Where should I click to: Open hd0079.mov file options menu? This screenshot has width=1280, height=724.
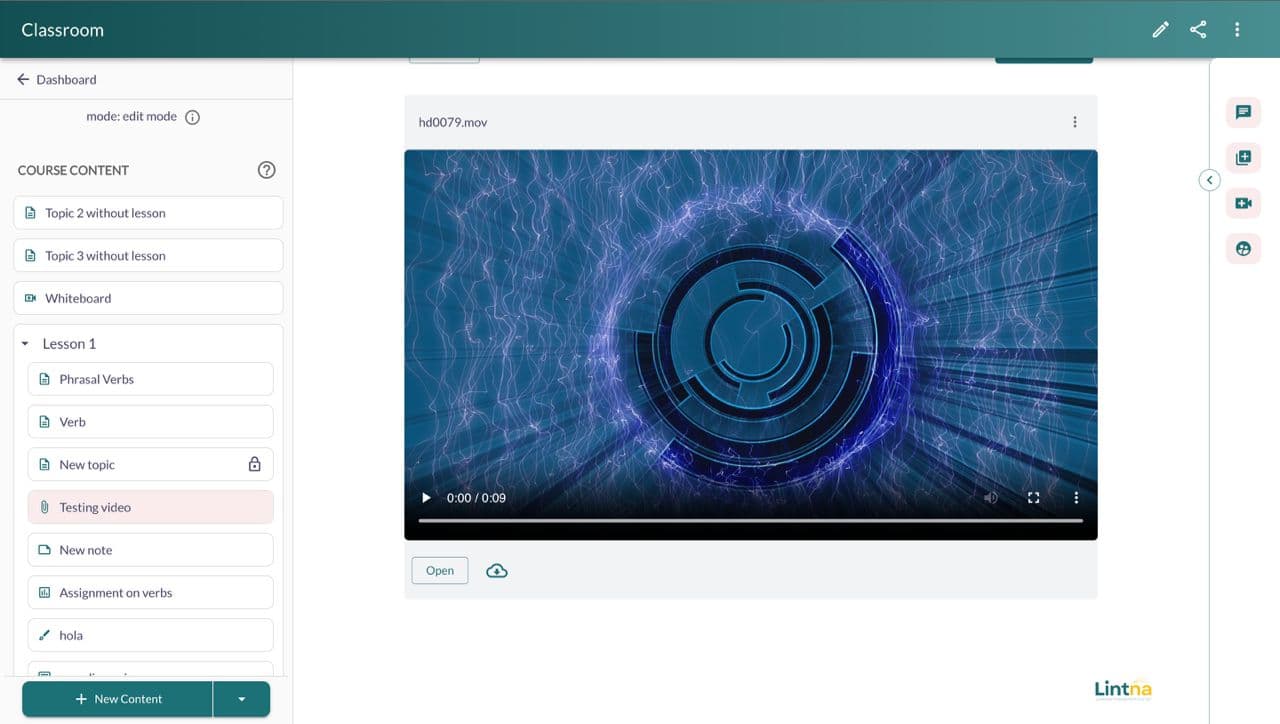point(1075,122)
